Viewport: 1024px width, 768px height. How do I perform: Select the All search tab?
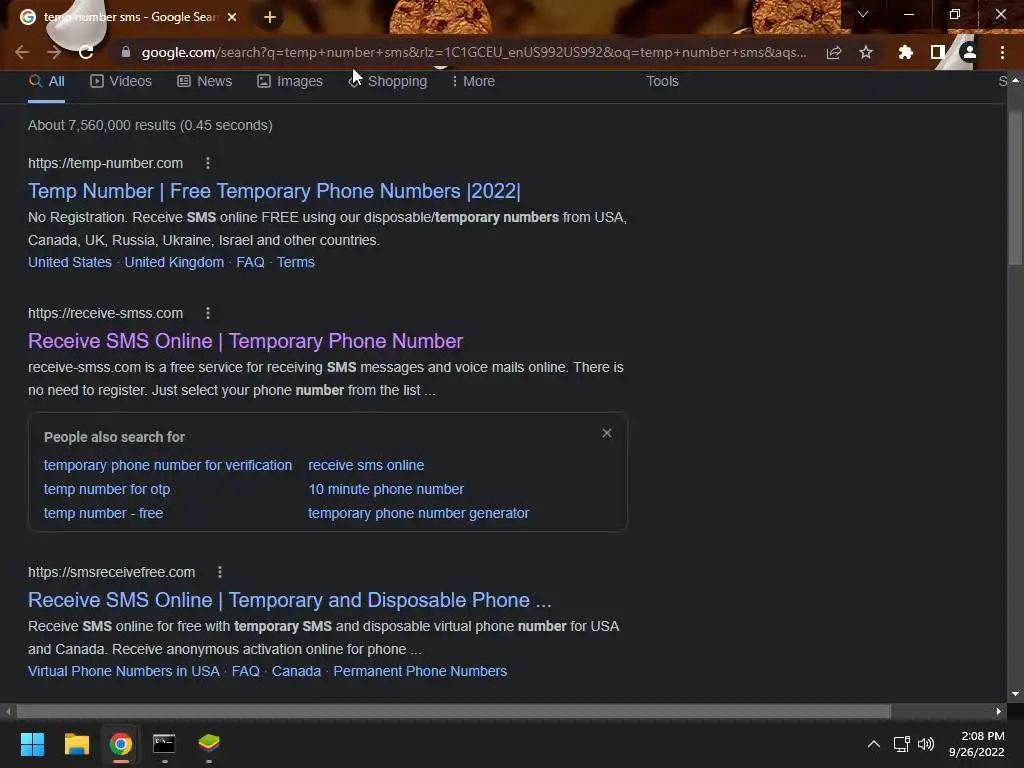[46, 81]
